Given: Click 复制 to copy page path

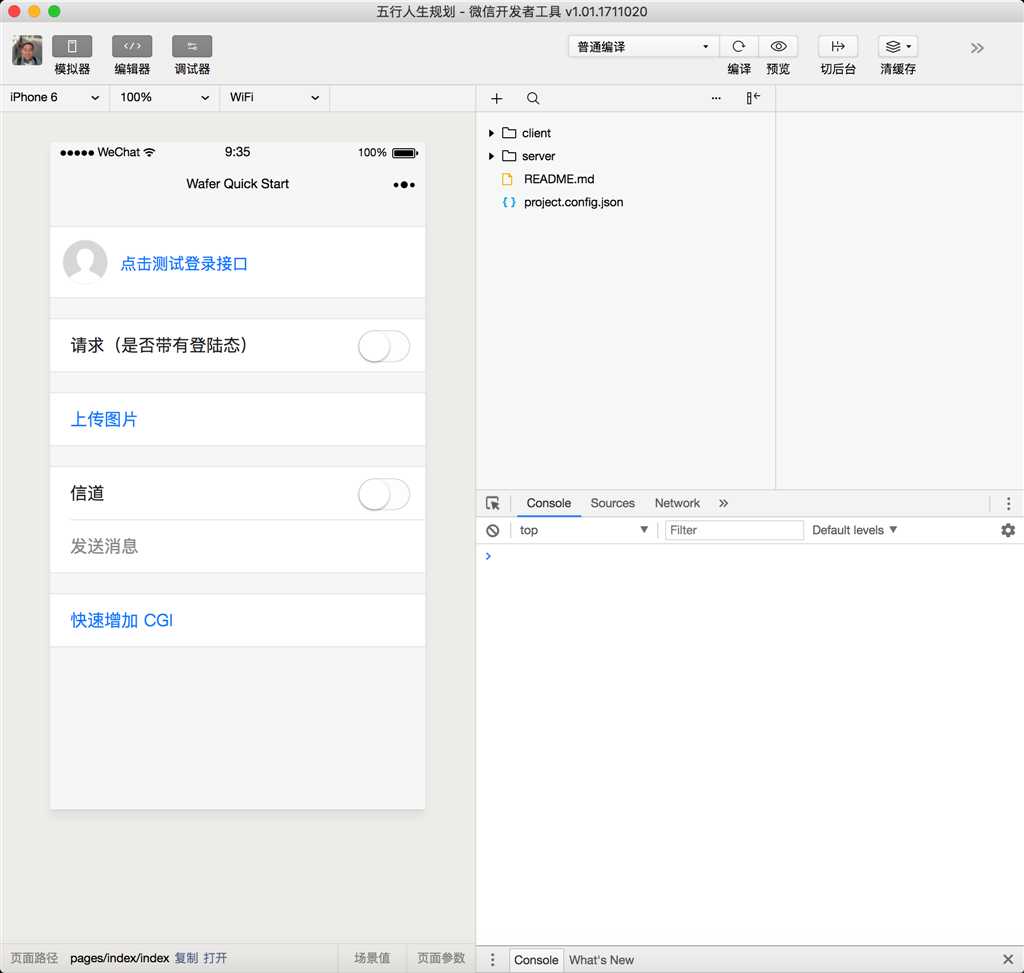Looking at the screenshot, I should (x=186, y=958).
